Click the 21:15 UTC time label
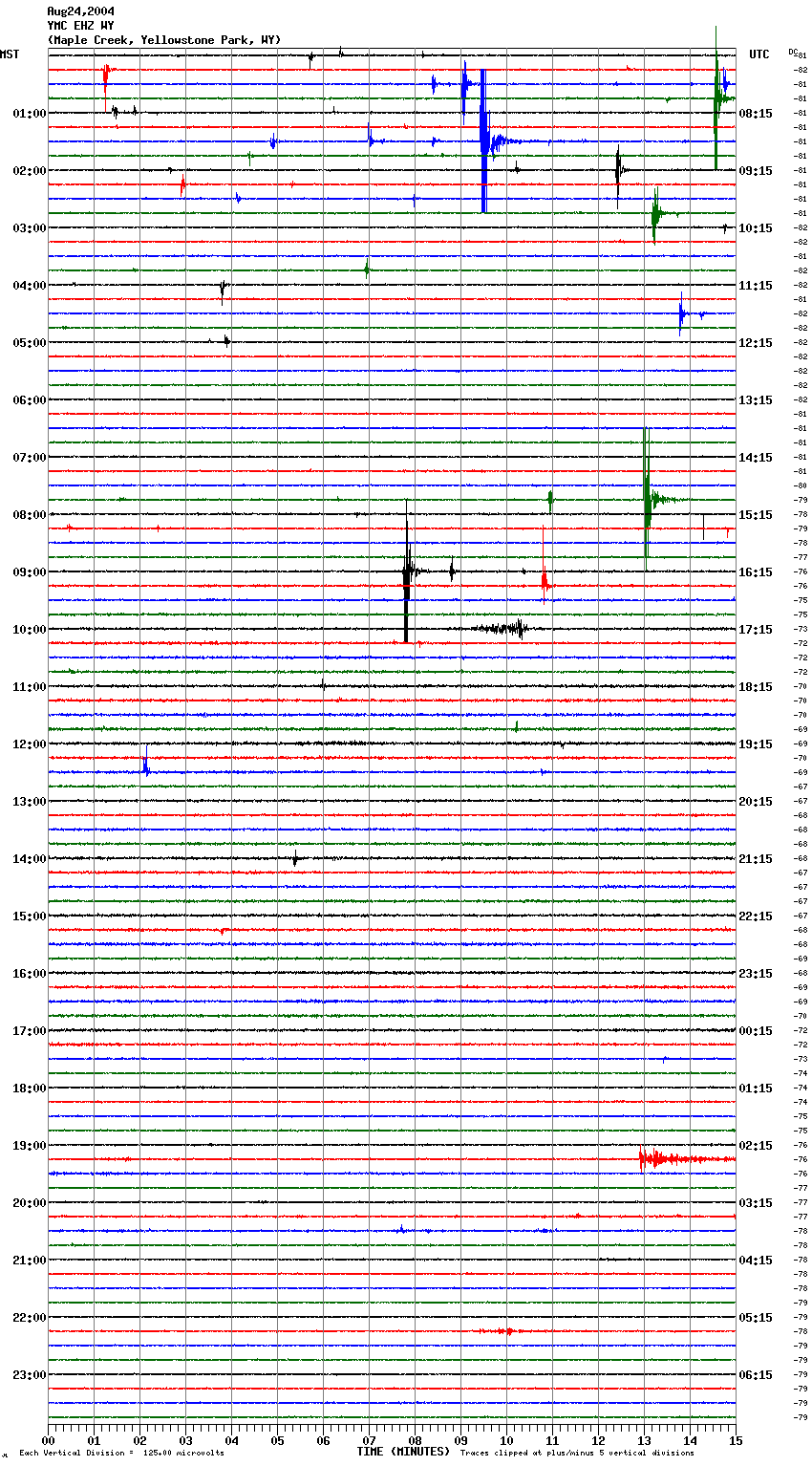The image size is (812, 1466). click(x=756, y=859)
